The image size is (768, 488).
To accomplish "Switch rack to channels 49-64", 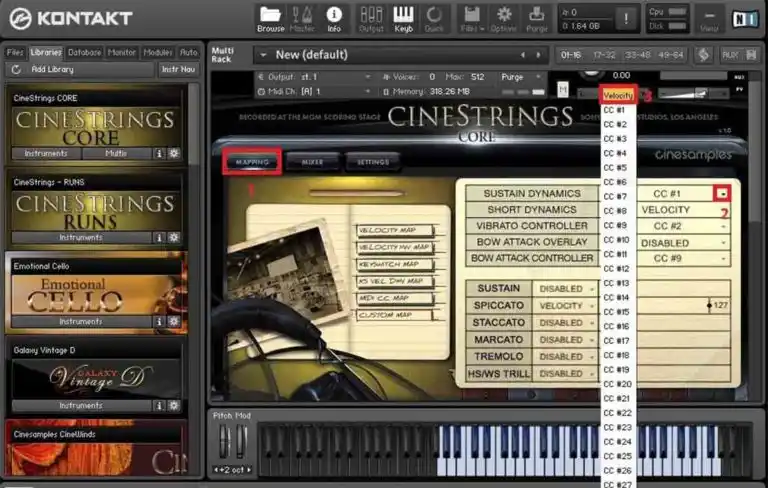I will (x=671, y=55).
